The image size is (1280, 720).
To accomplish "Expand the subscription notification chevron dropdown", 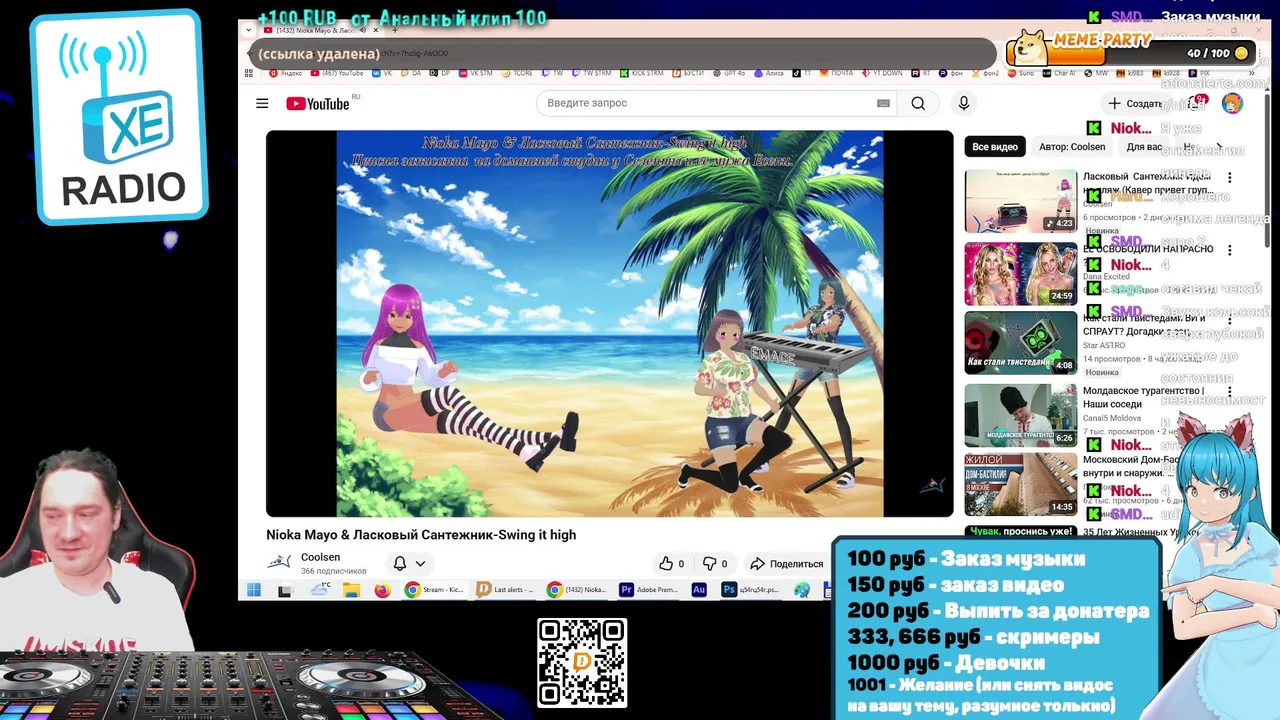I will (x=421, y=563).
